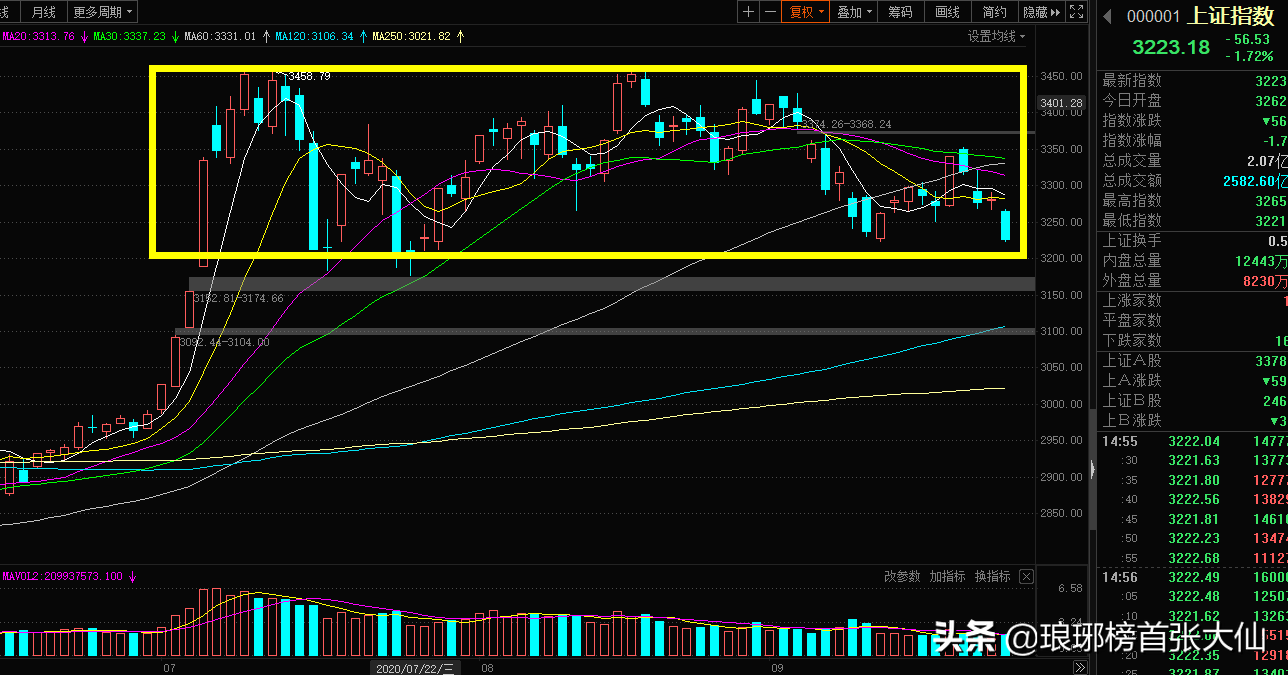Toggle the 简约 simple view mode

click(x=994, y=12)
